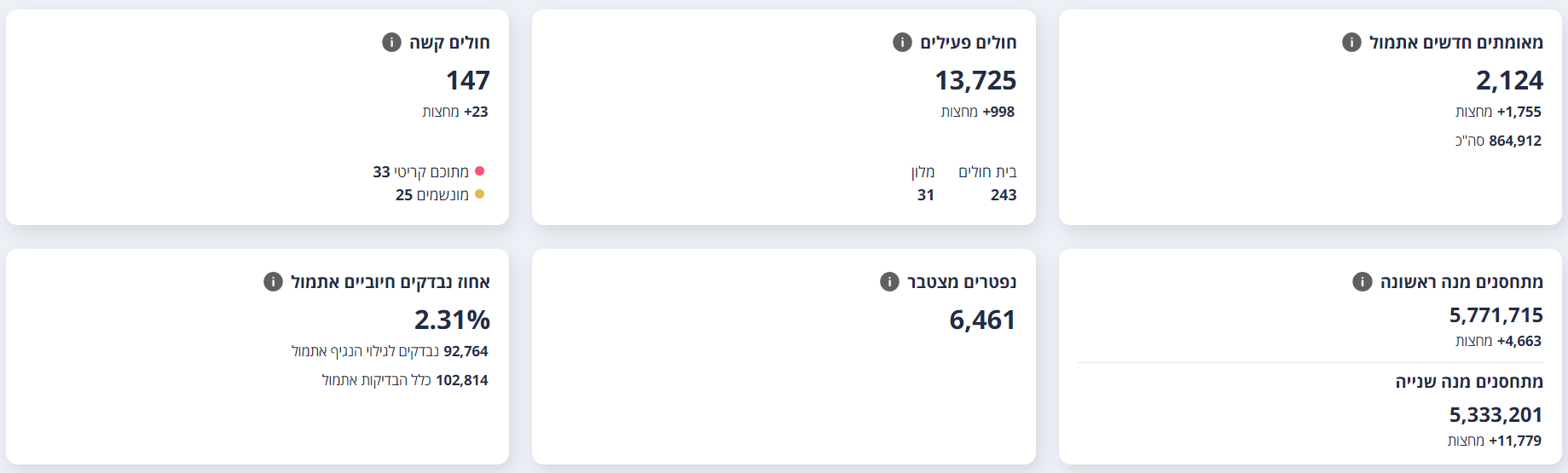Image resolution: width=1568 pixels, height=473 pixels.
Task: Click the 102,814 כלל הבדיקות אתמול line
Action: pyautogui.click(x=405, y=380)
